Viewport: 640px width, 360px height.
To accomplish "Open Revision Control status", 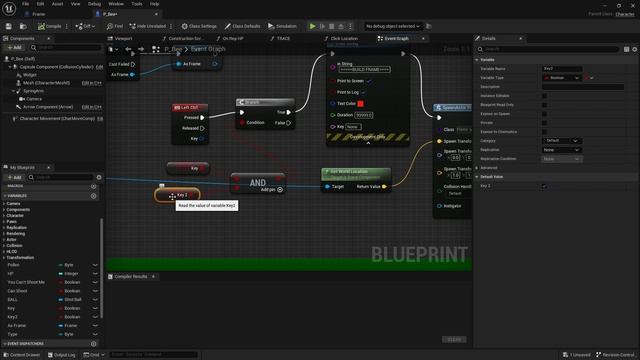I will pos(615,355).
